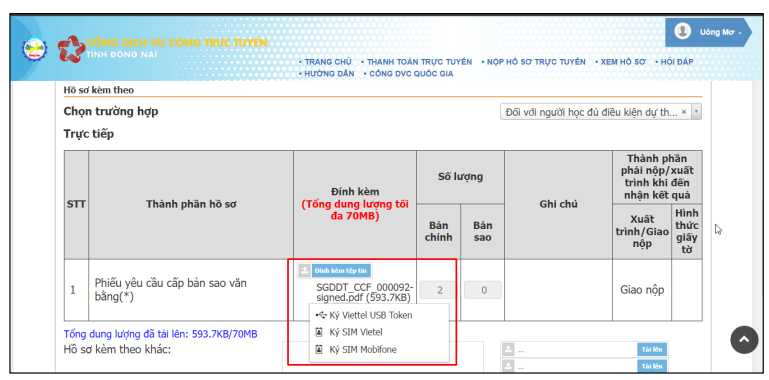Open the Uông Mơ account dropdown
This screenshot has width=769, height=380.
pyautogui.click(x=708, y=32)
